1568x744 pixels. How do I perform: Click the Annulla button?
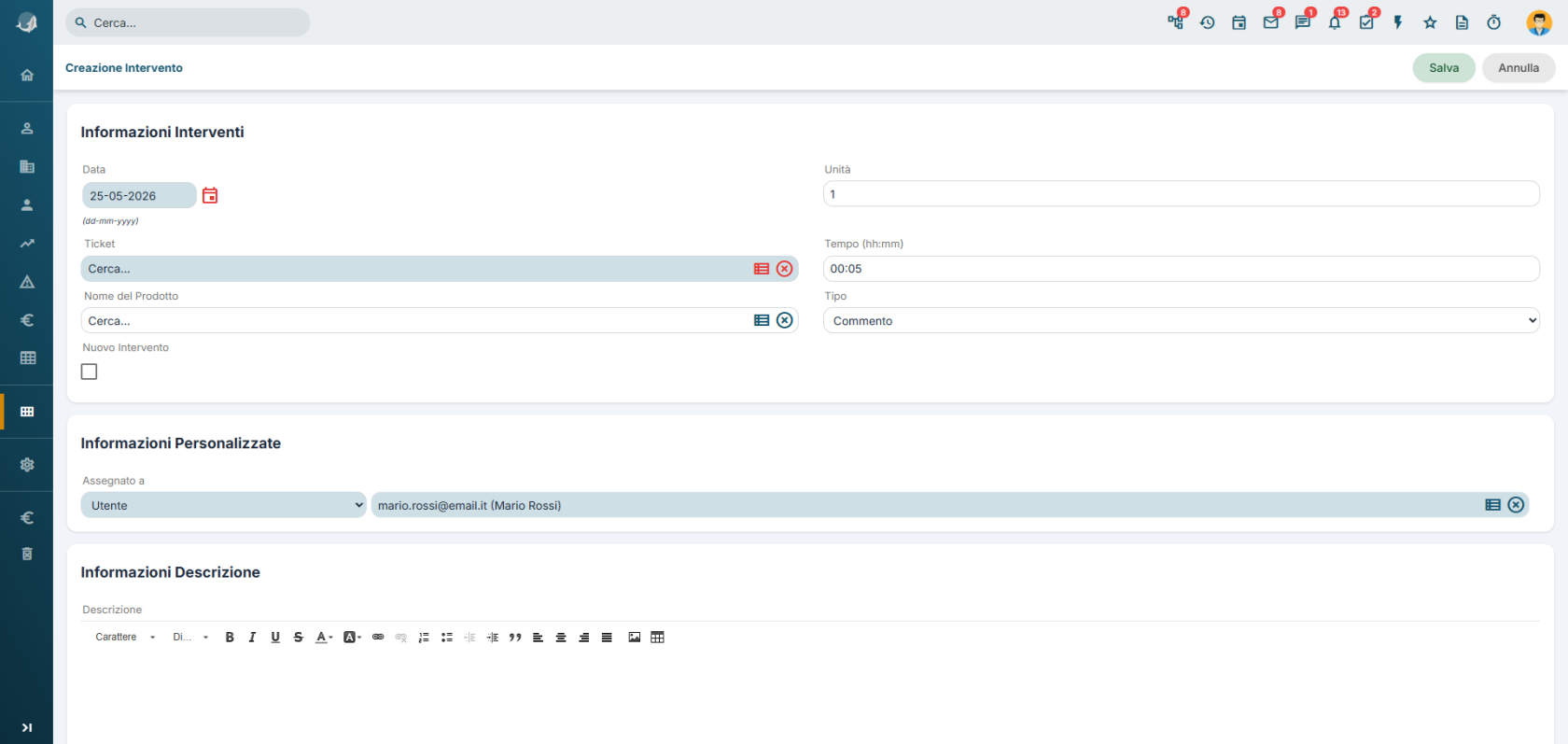(x=1519, y=67)
